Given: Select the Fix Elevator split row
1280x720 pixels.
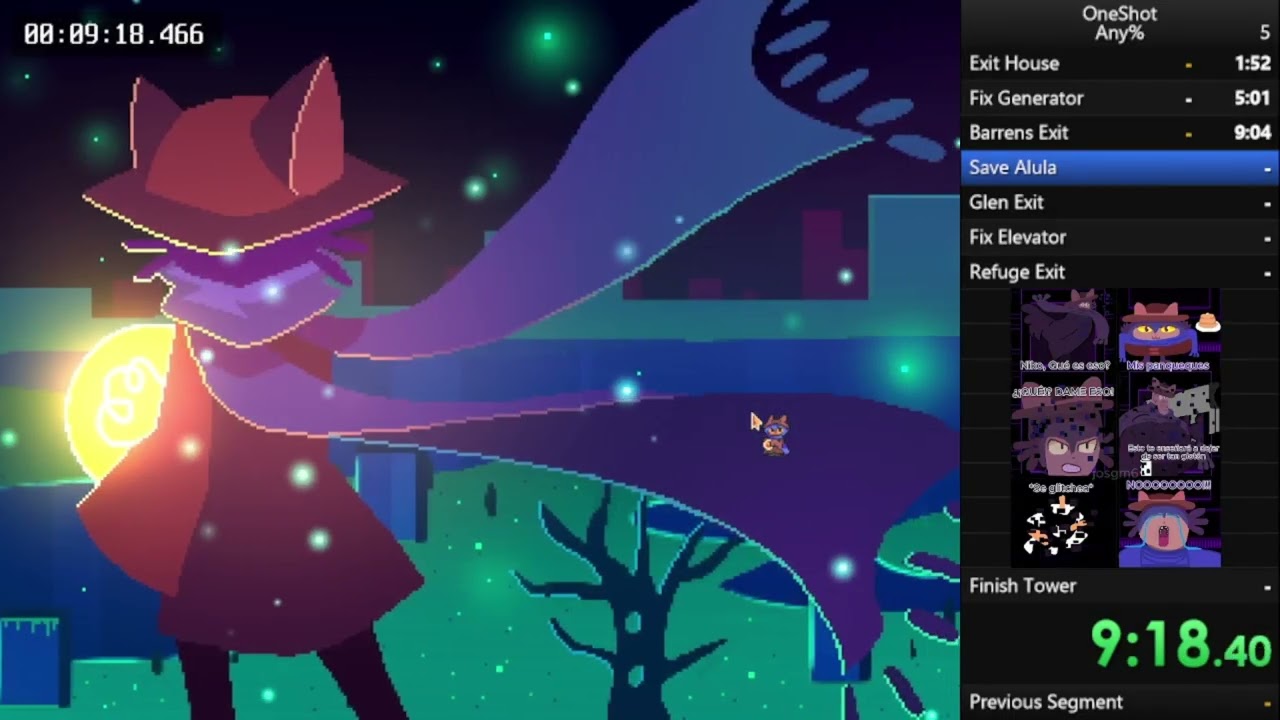Looking at the screenshot, I should (1120, 237).
